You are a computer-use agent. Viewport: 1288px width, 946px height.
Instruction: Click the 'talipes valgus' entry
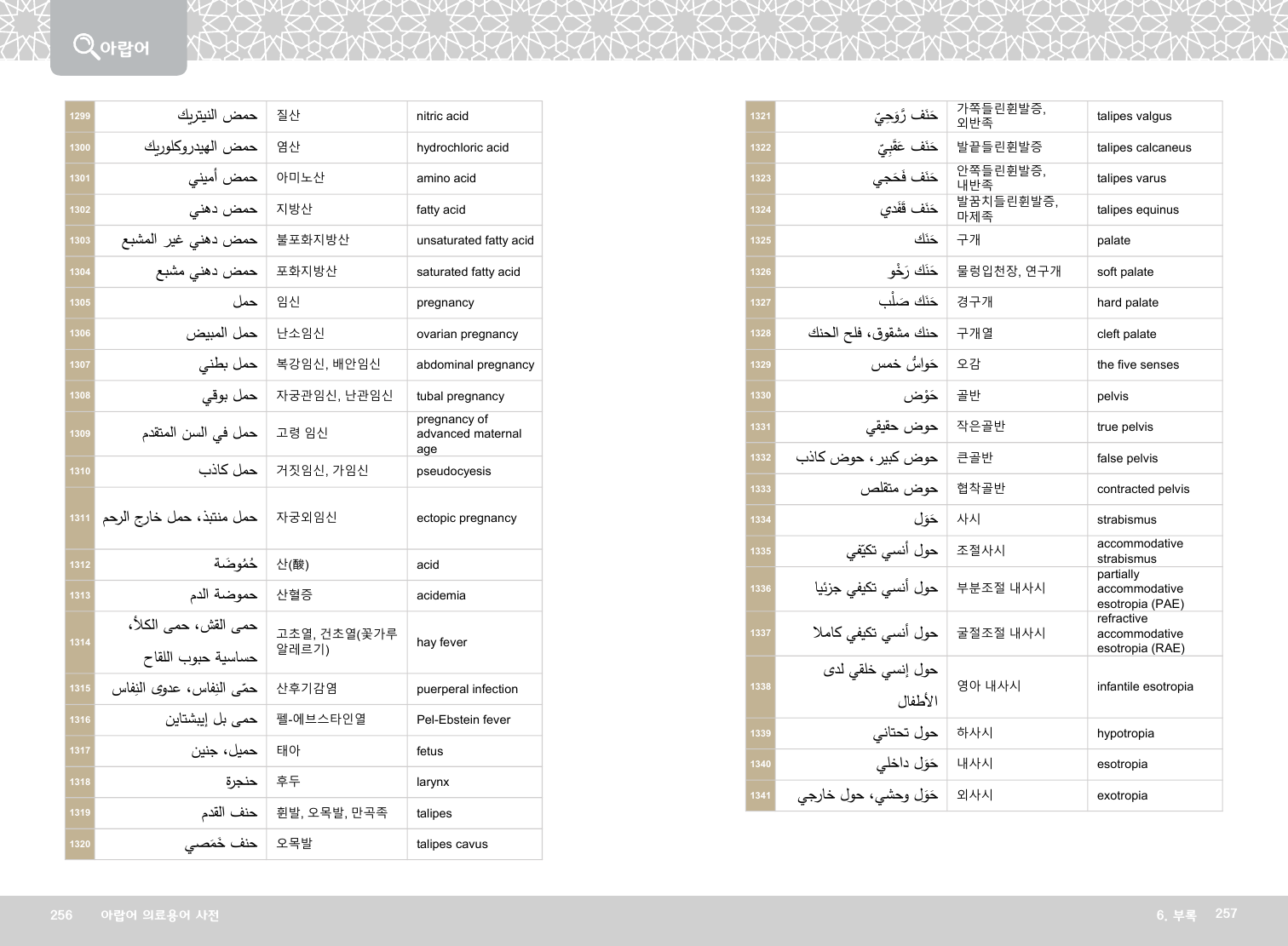(x=1134, y=117)
